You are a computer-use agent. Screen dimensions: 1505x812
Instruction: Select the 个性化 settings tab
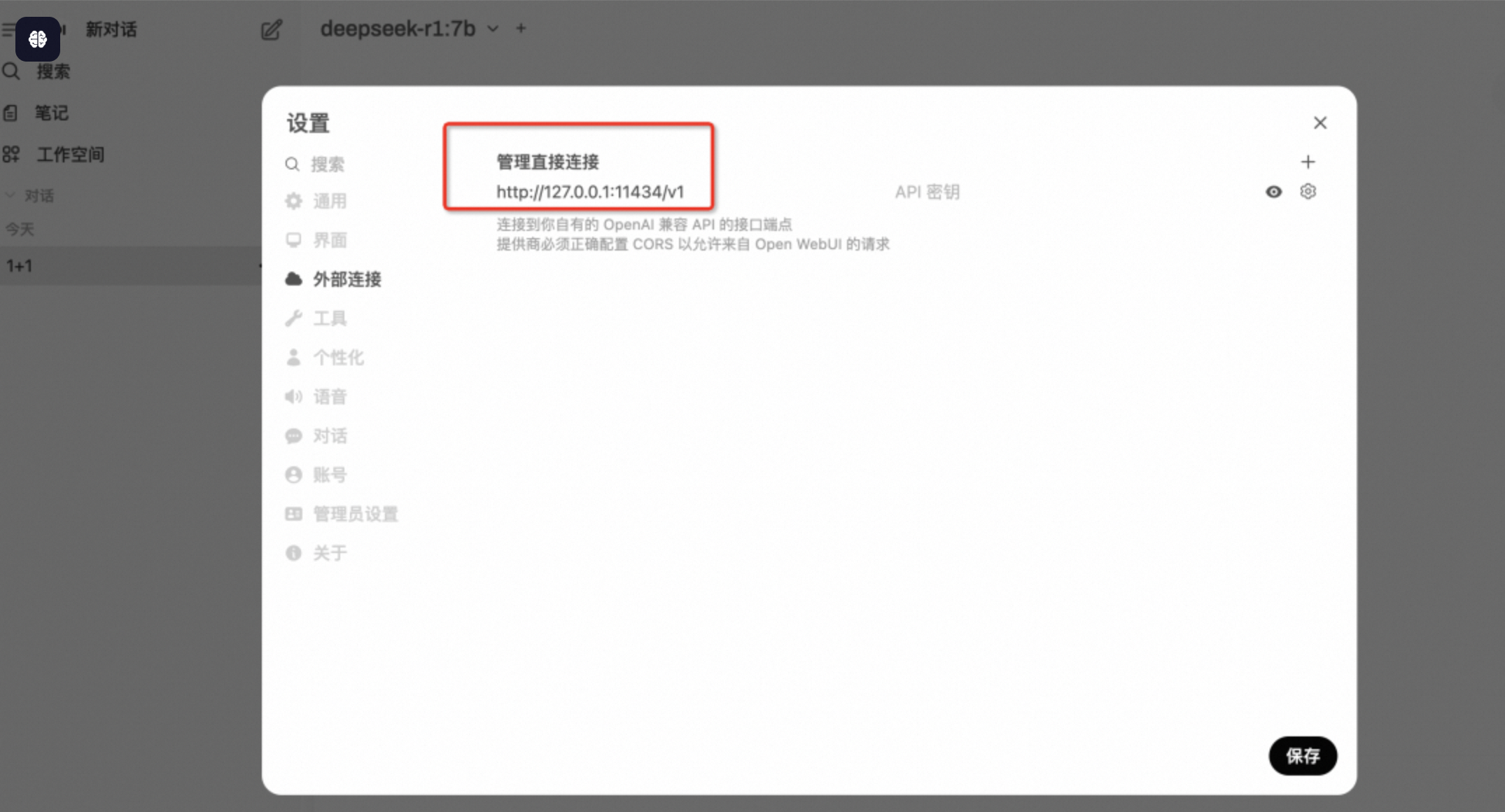coord(337,358)
